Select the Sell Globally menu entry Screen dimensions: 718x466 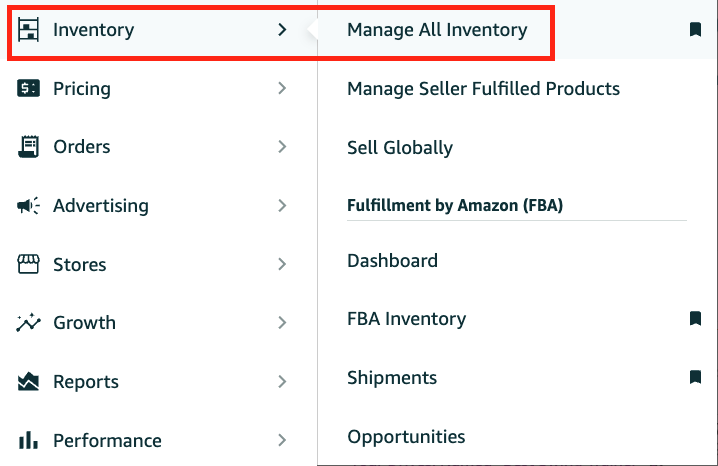(x=400, y=148)
